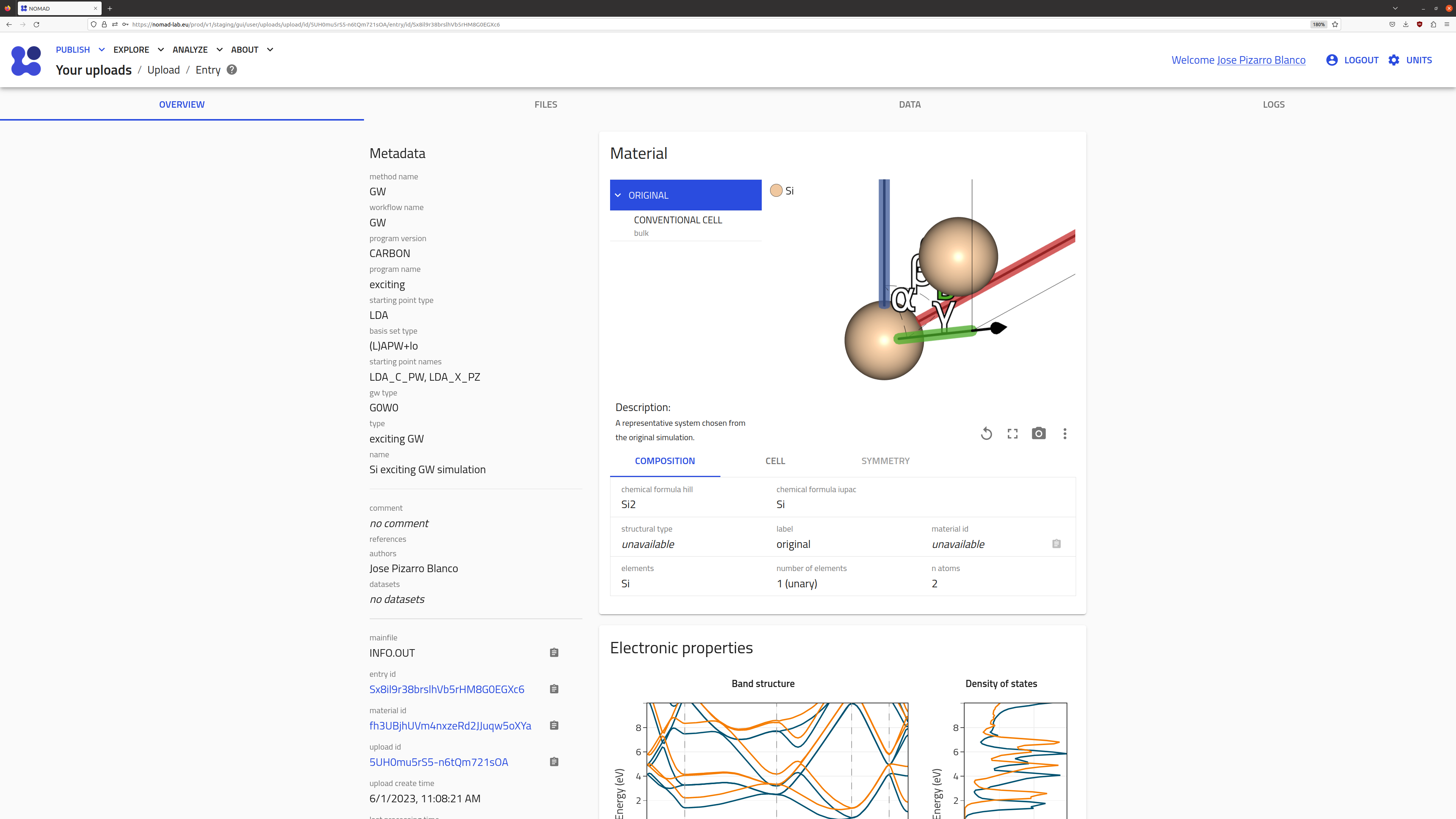
Task: Save page to Pocket icon
Action: 1392,24
